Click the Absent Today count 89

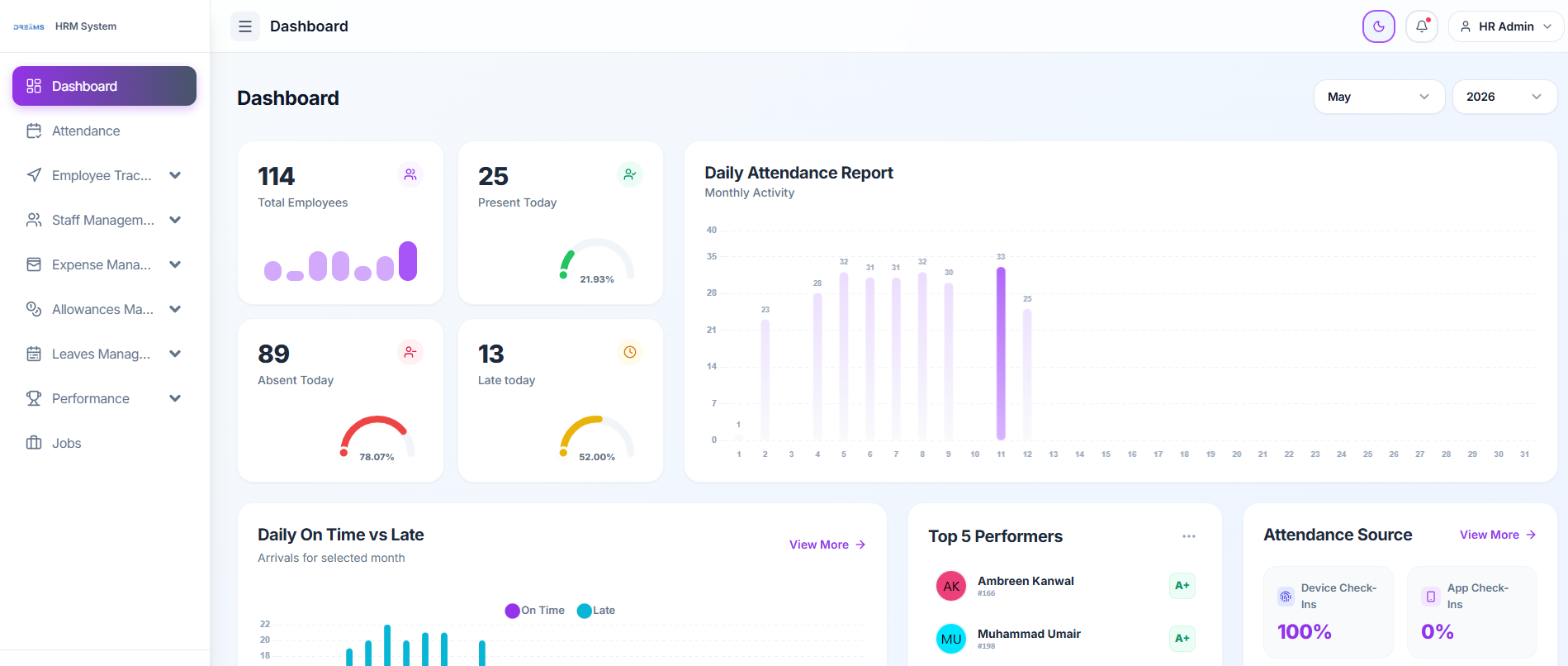(273, 354)
